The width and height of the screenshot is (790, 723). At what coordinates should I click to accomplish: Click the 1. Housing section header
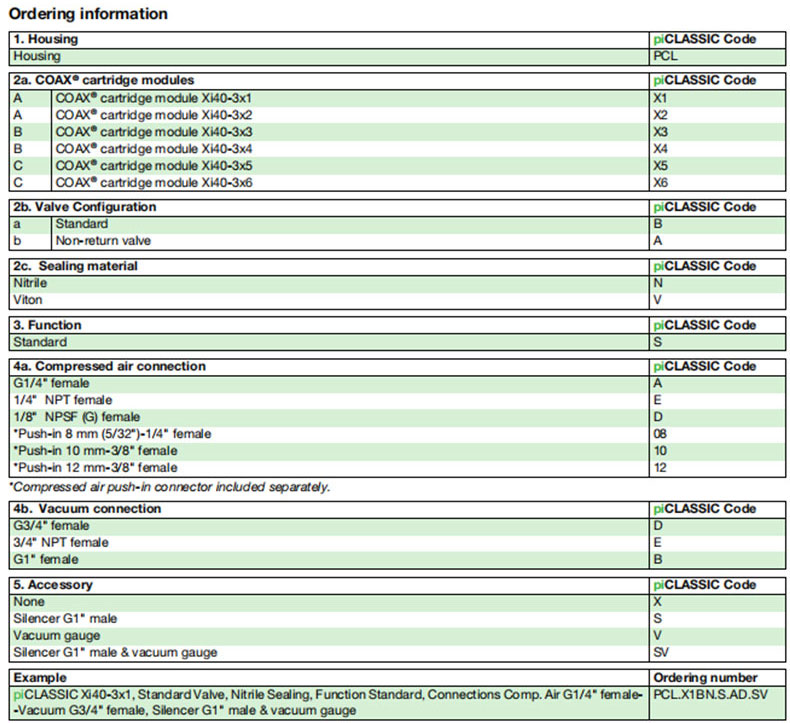coord(46,39)
